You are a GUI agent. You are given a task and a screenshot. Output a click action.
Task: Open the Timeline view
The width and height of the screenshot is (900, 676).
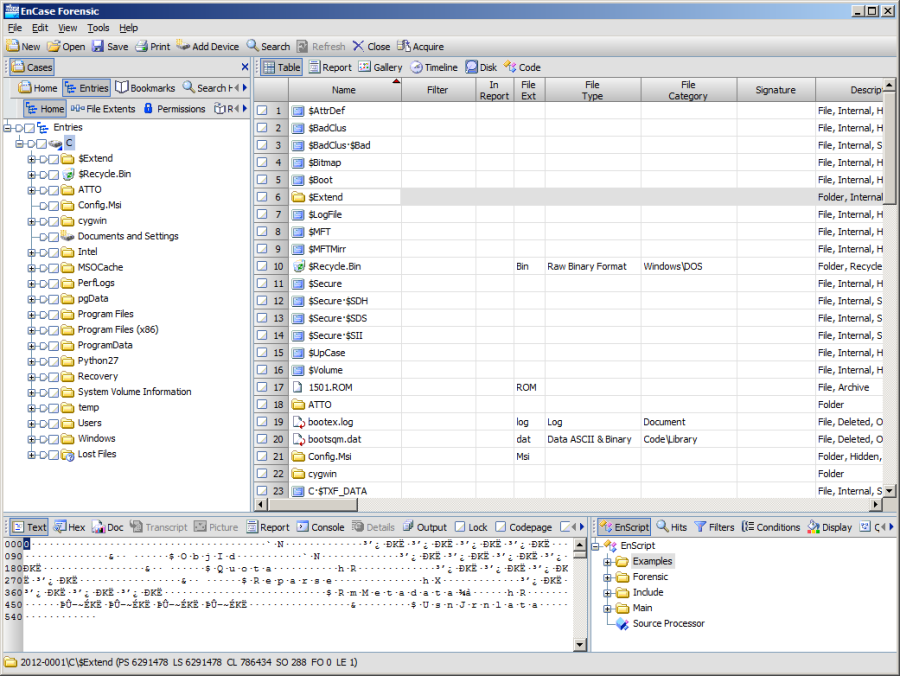tap(416, 67)
